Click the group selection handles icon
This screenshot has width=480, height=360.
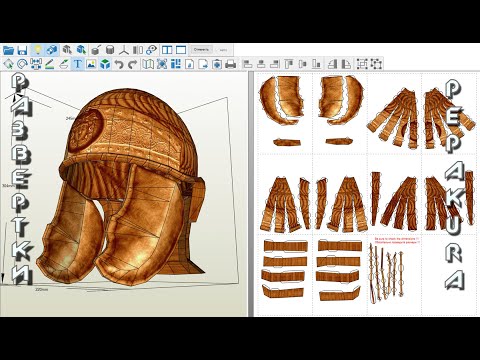pyautogui.click(x=362, y=64)
